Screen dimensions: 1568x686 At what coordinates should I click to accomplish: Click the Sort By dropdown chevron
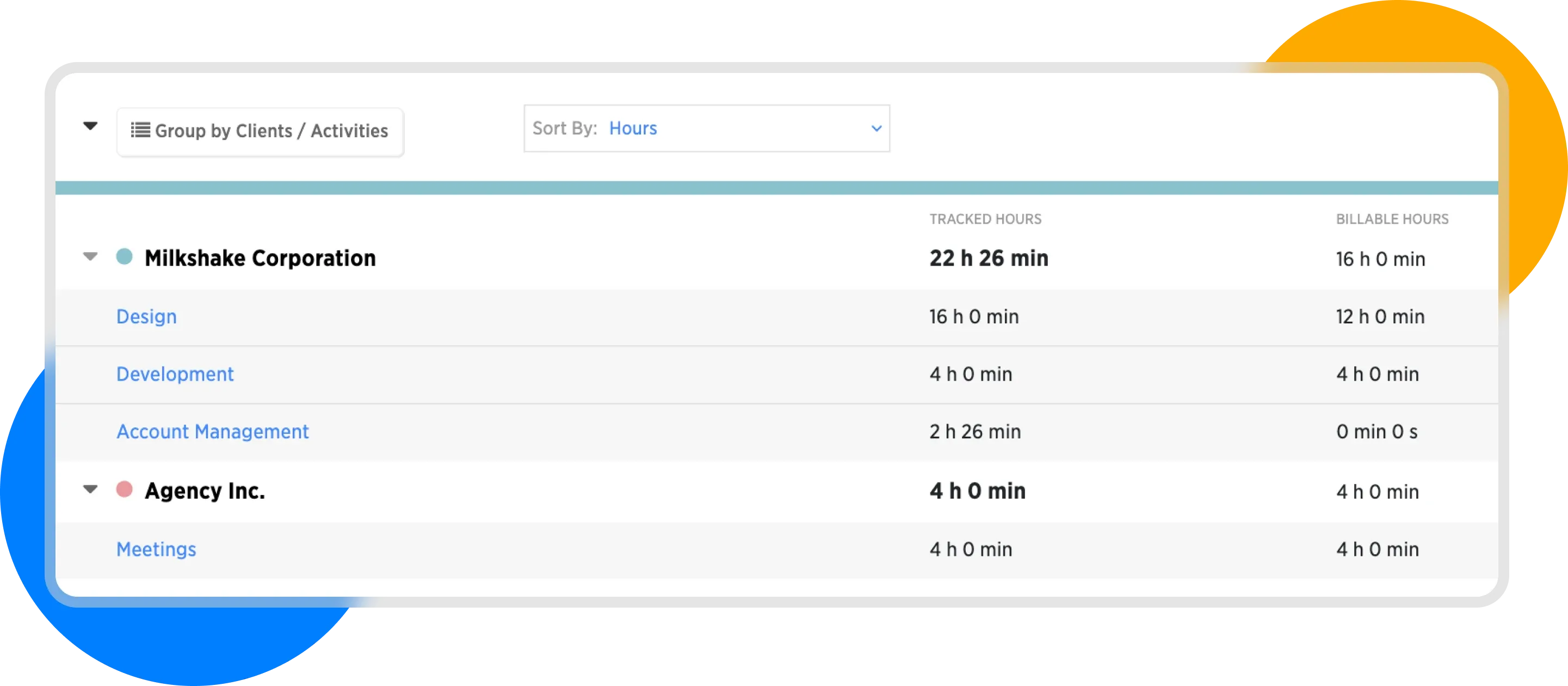(x=876, y=128)
